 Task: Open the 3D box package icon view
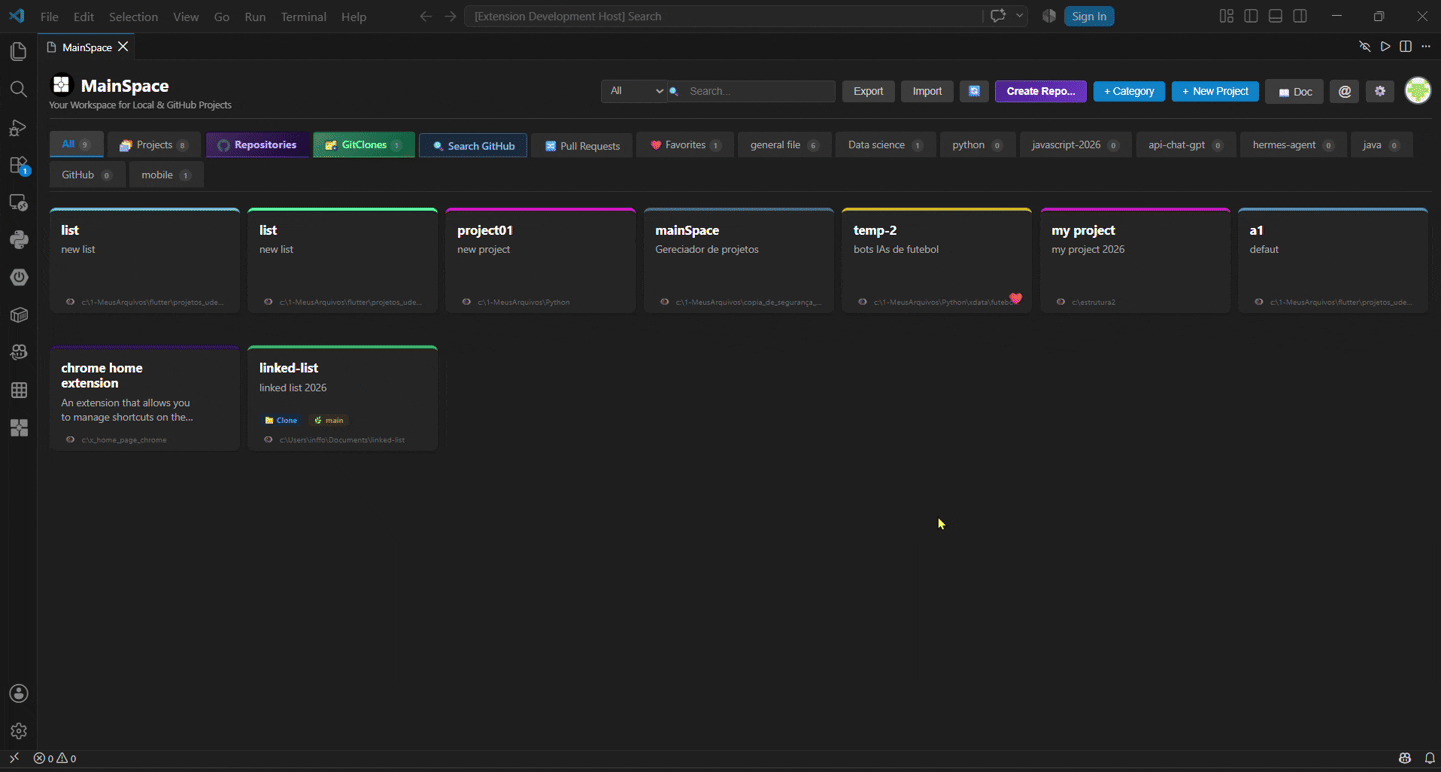(x=18, y=315)
